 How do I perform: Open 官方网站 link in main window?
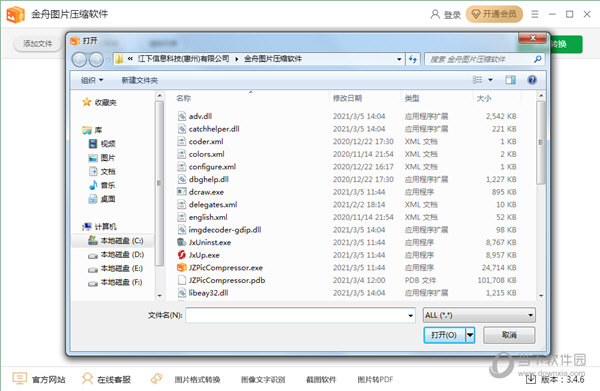pos(39,379)
